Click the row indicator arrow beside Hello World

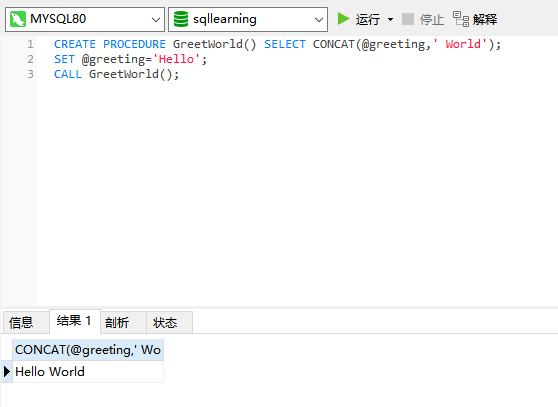pos(7,372)
